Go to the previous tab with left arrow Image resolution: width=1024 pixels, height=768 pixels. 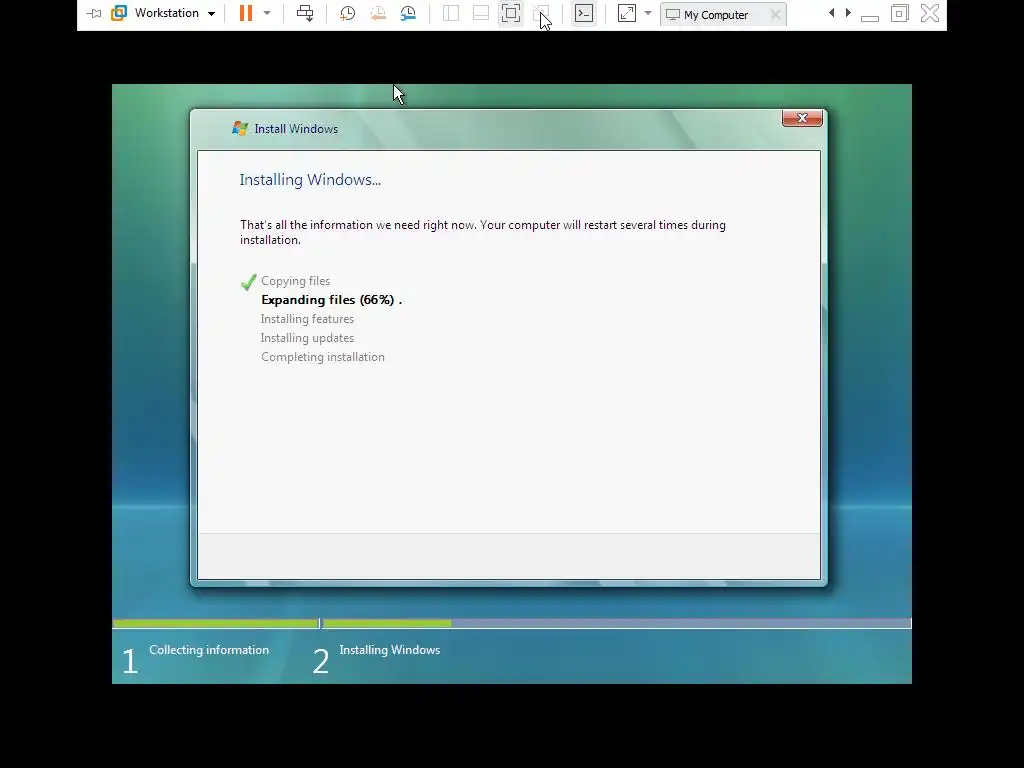[x=831, y=13]
